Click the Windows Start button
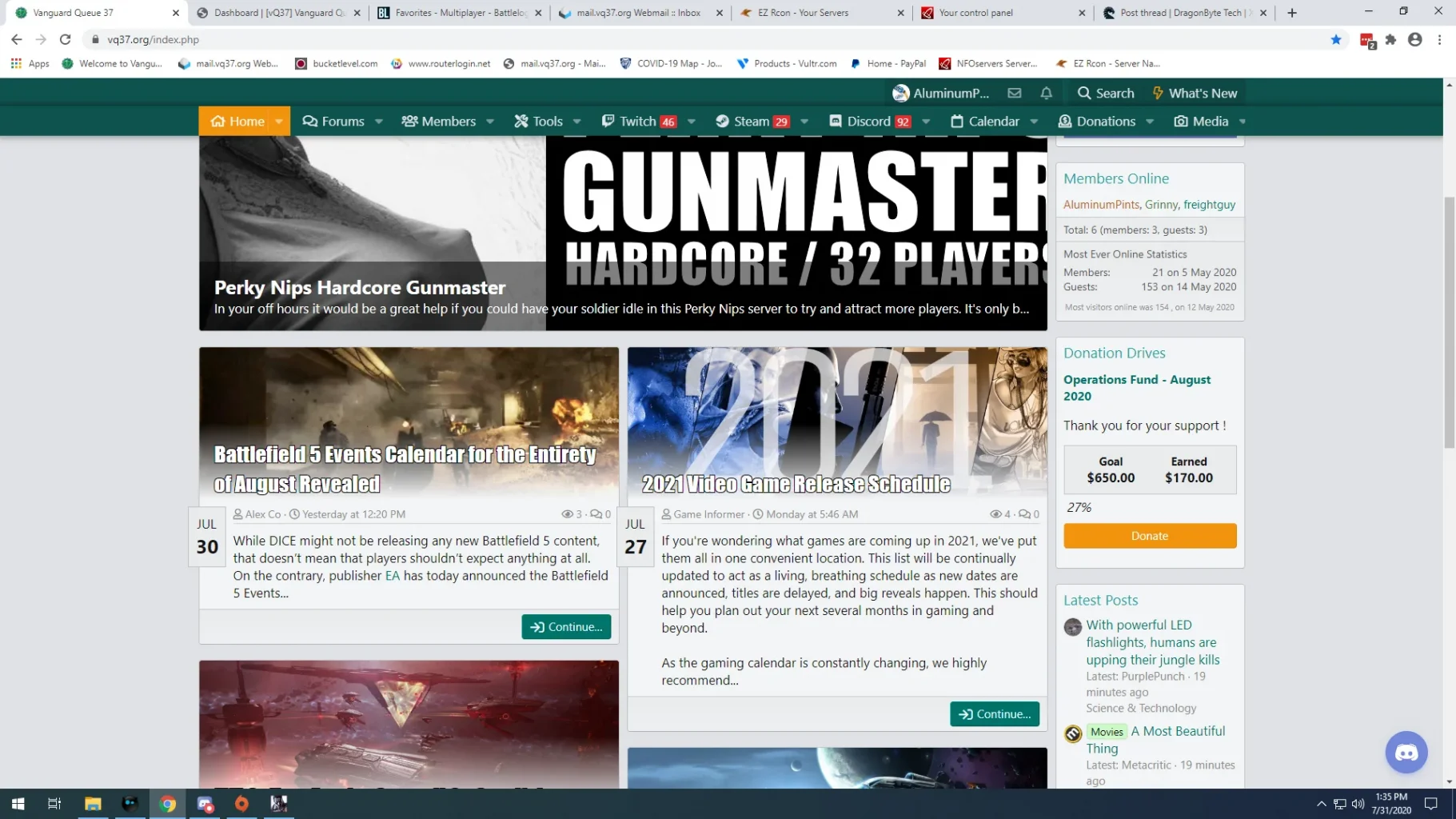This screenshot has width=1456, height=819. click(18, 804)
